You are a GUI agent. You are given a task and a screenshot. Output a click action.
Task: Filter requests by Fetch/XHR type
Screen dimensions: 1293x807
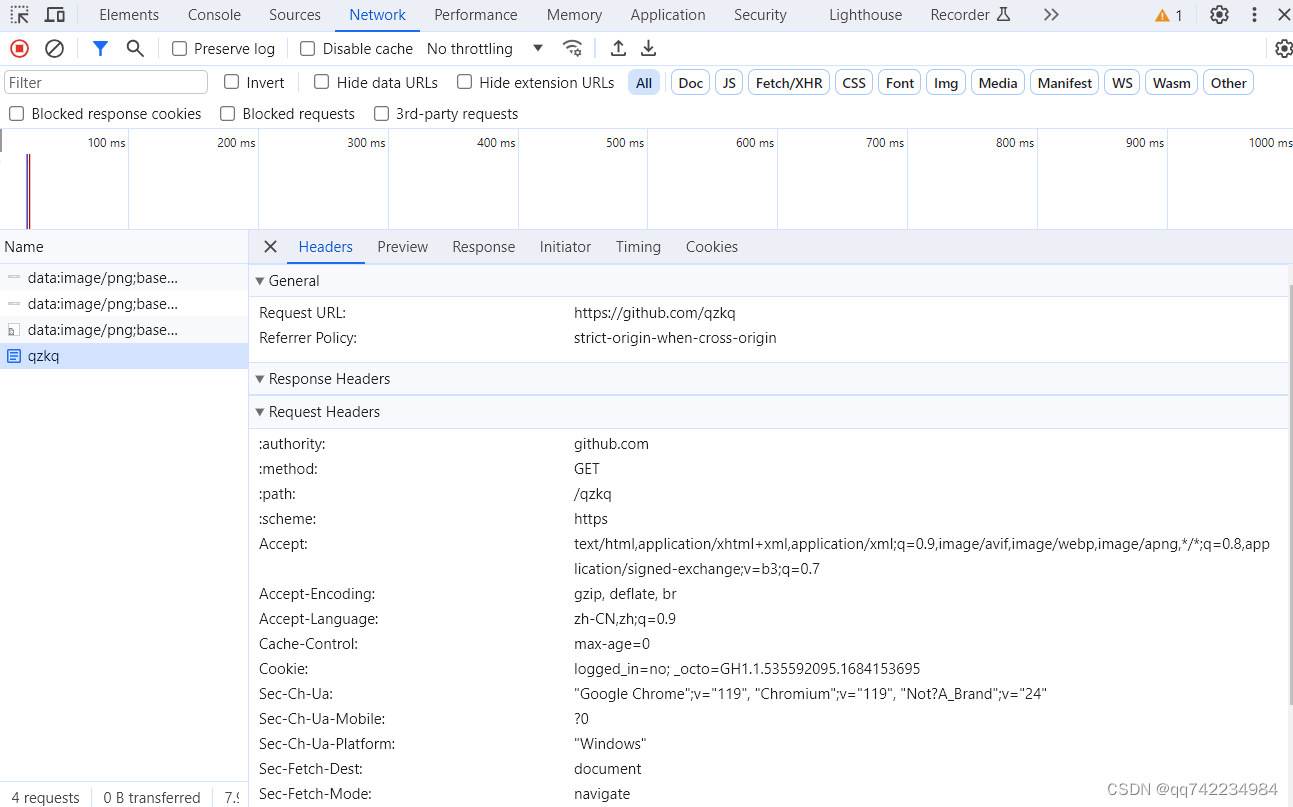click(788, 83)
